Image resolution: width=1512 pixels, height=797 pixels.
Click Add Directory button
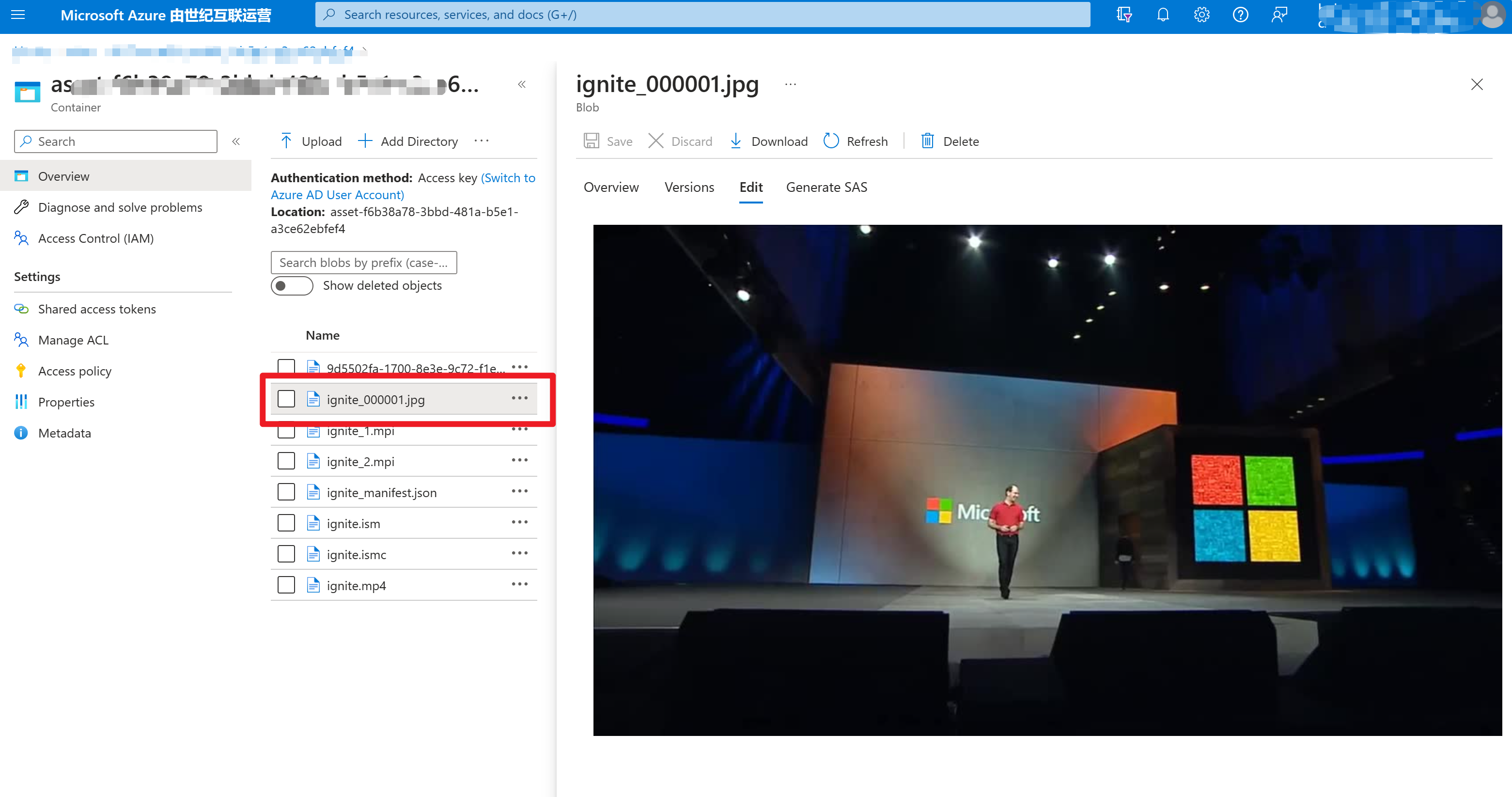click(408, 141)
